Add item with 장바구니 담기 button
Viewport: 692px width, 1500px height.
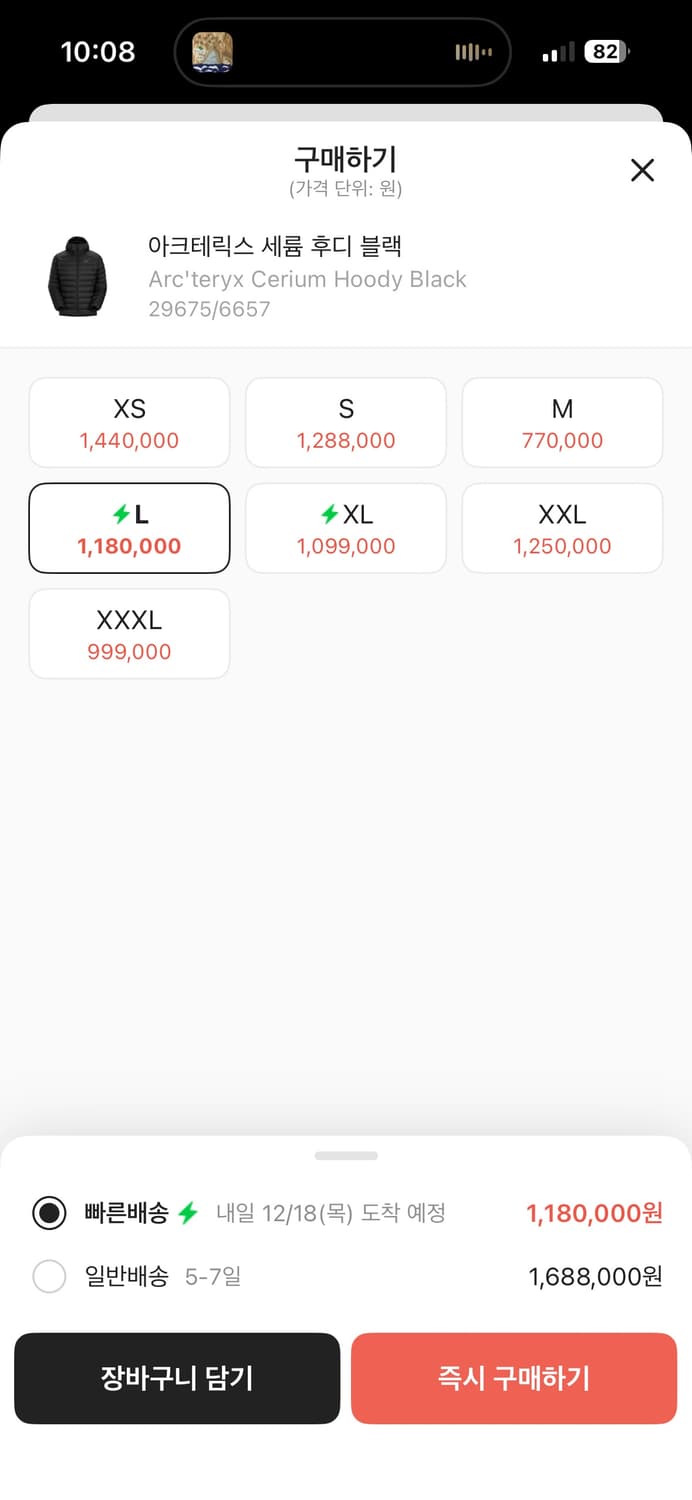pos(177,1378)
